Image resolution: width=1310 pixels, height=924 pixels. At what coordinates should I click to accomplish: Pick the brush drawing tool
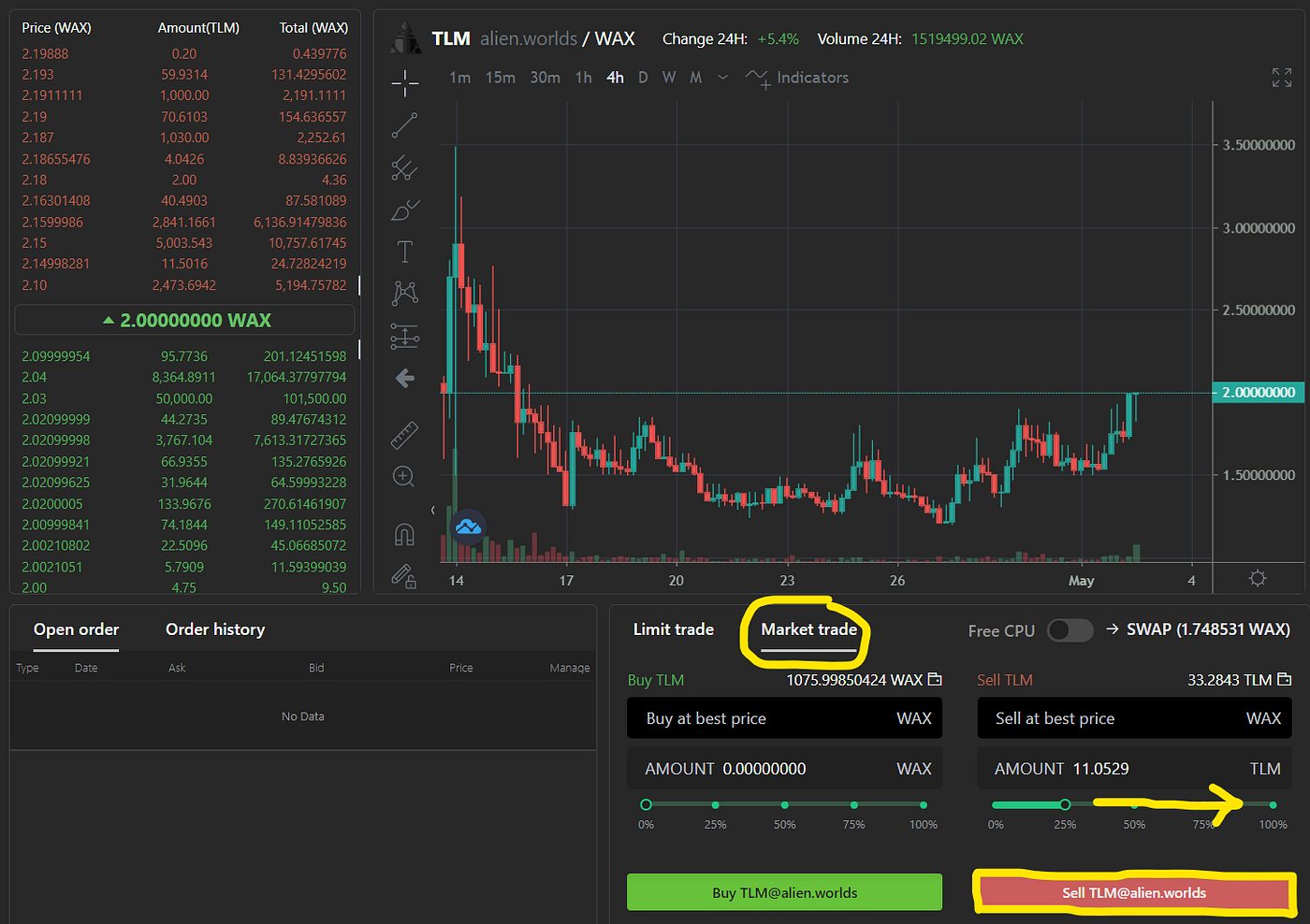coord(404,210)
